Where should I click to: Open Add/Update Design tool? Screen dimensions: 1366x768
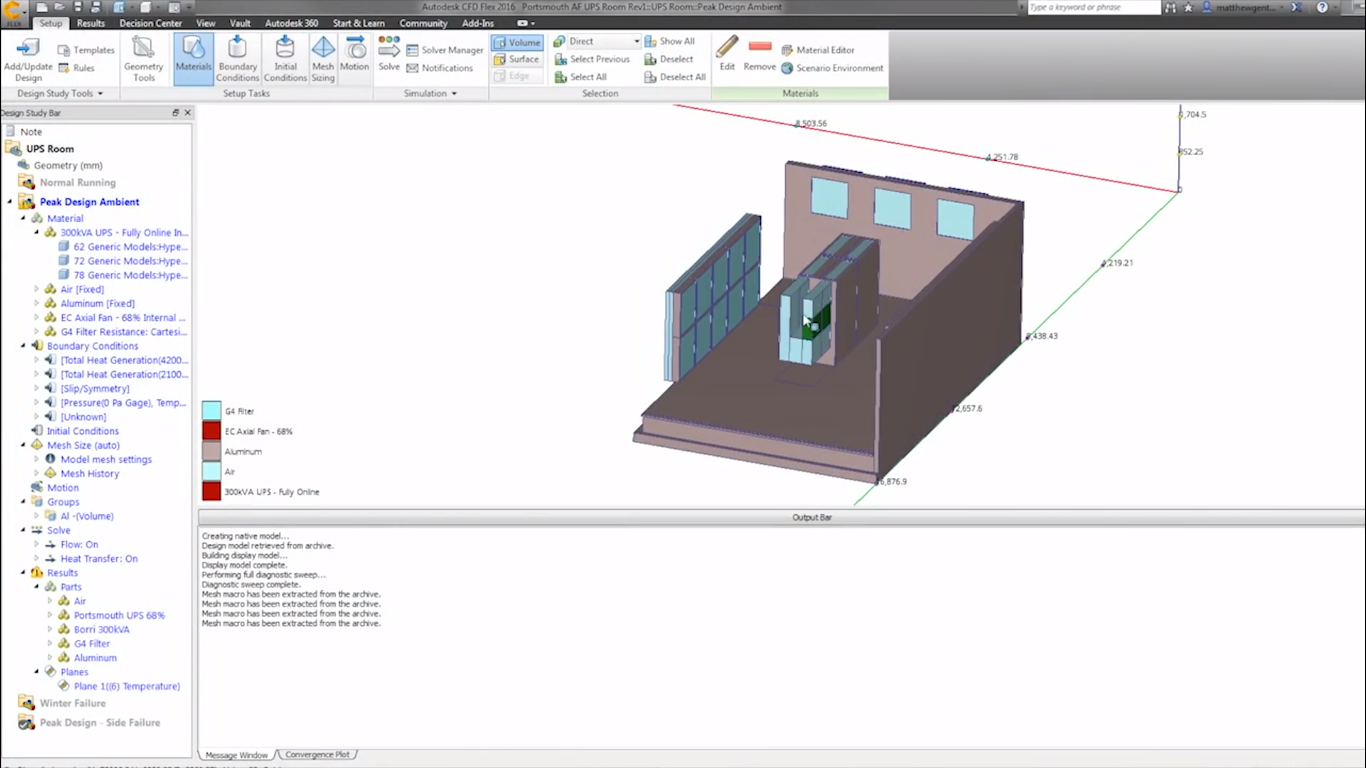pyautogui.click(x=28, y=60)
